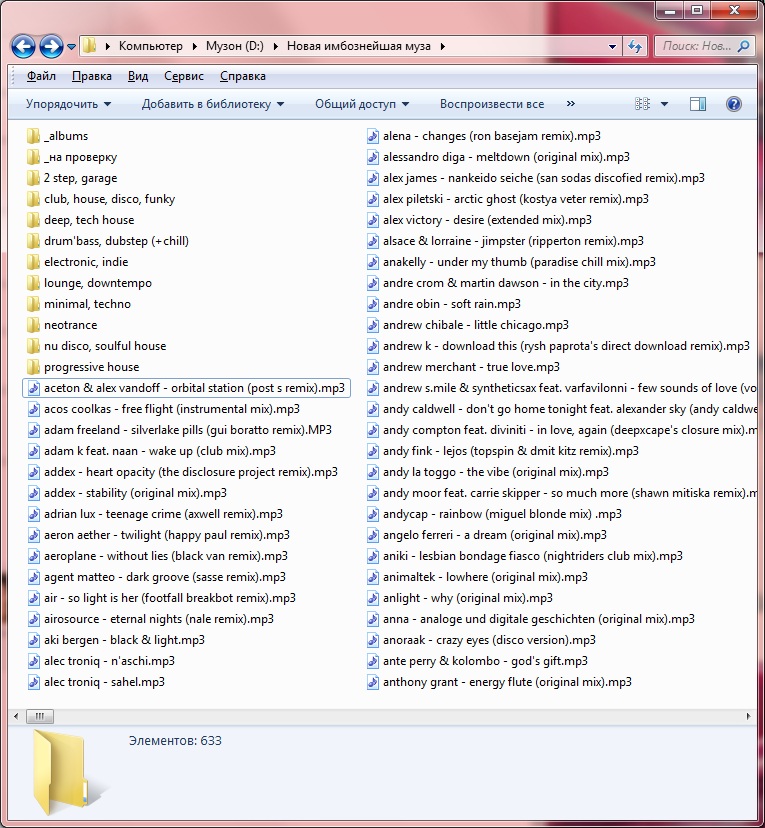Expand breadcrumb arrow after Музон (D:)
This screenshot has width=765, height=828.
[x=276, y=46]
